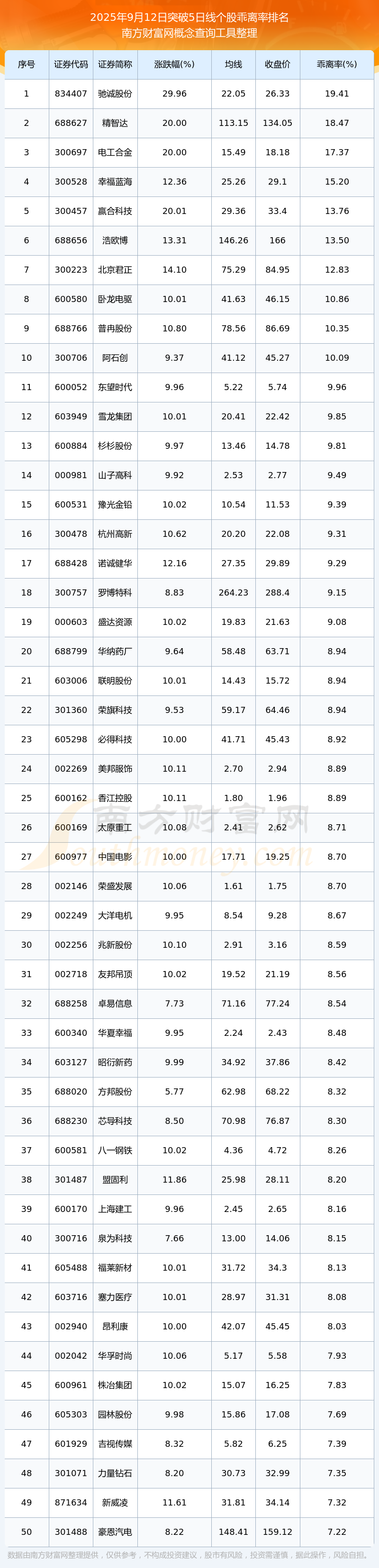The height and width of the screenshot is (1568, 379).
Task: Click stock name 华孚时尚
Action: pyautogui.click(x=115, y=1356)
